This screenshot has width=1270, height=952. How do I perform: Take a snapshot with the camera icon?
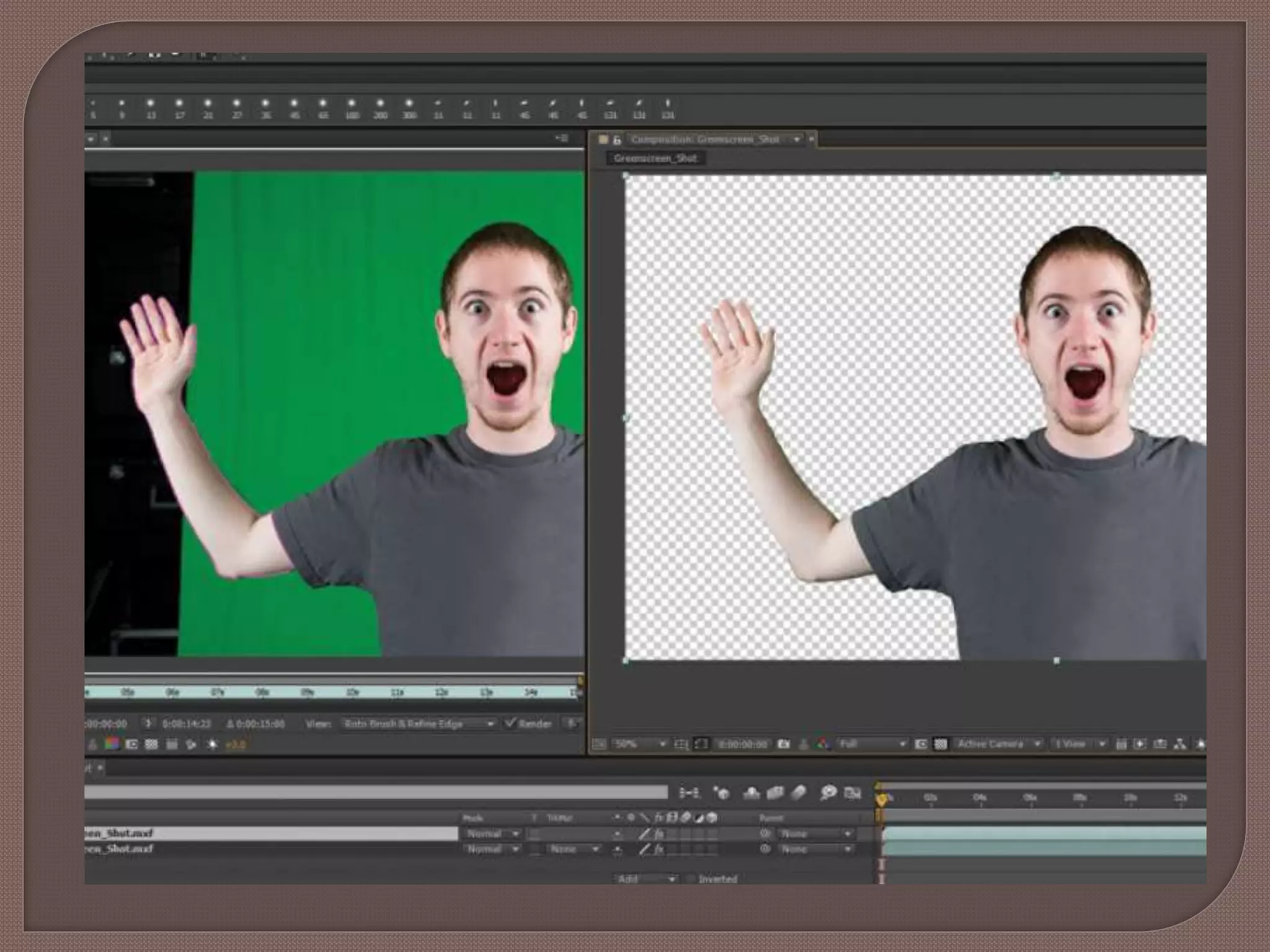[x=784, y=744]
